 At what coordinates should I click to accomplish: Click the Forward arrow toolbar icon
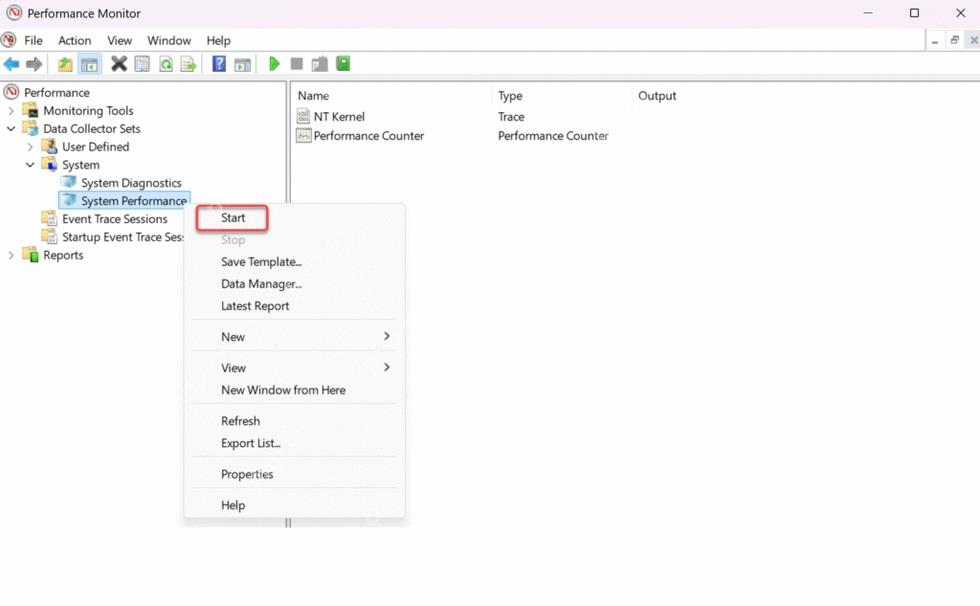(34, 64)
